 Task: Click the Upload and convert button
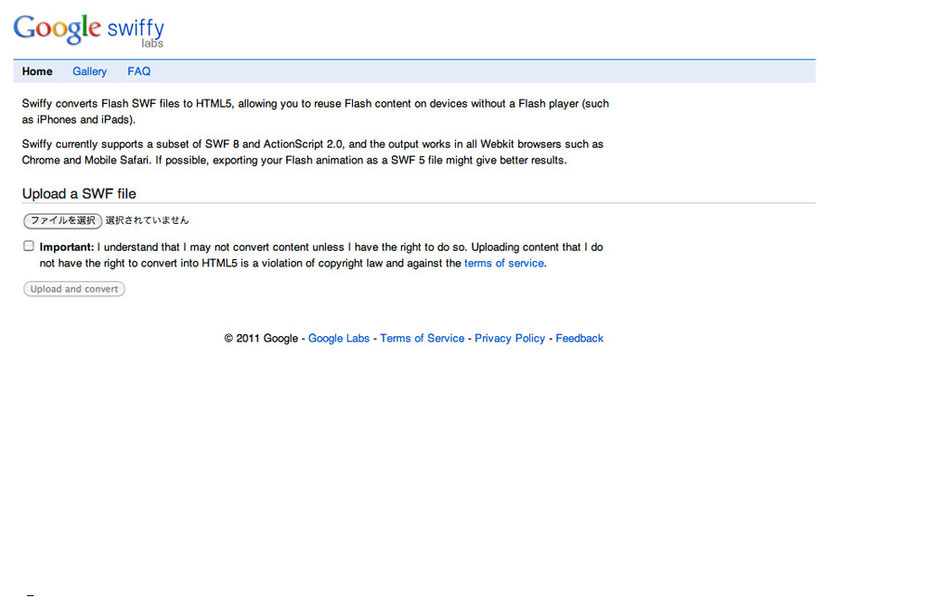click(x=74, y=289)
